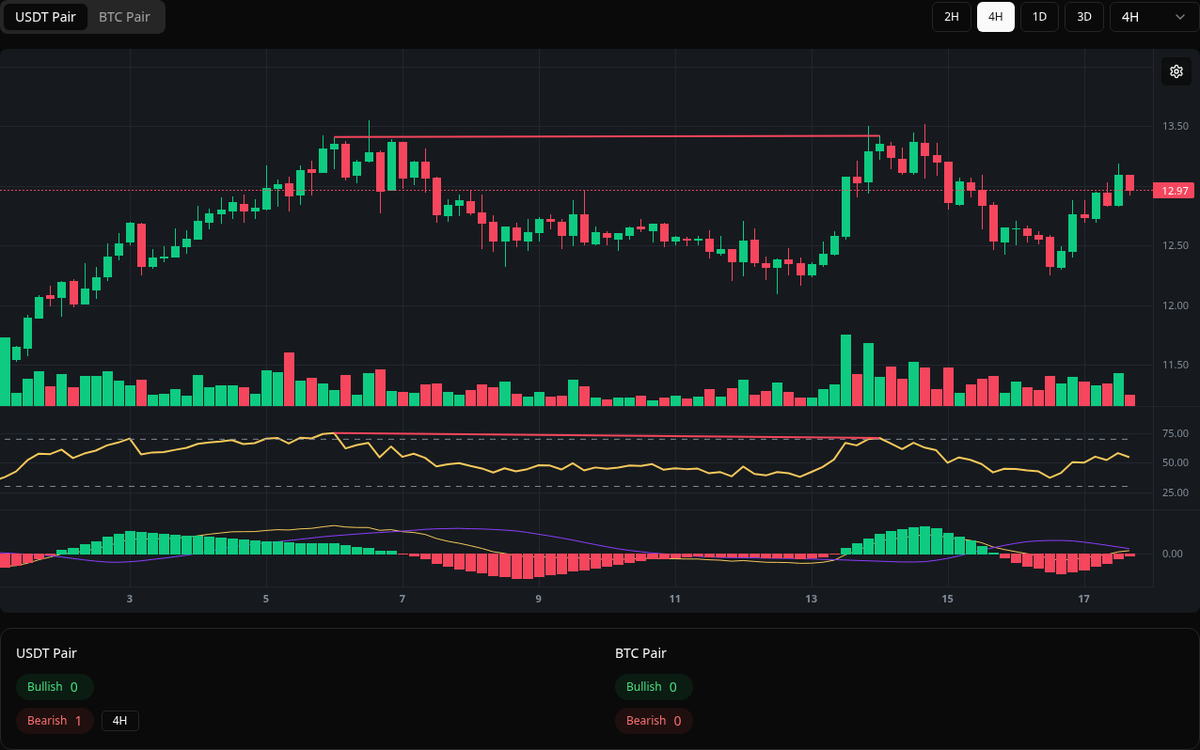The width and height of the screenshot is (1200, 750).
Task: Select the 3D timeframe button
Action: pyautogui.click(x=1083, y=17)
